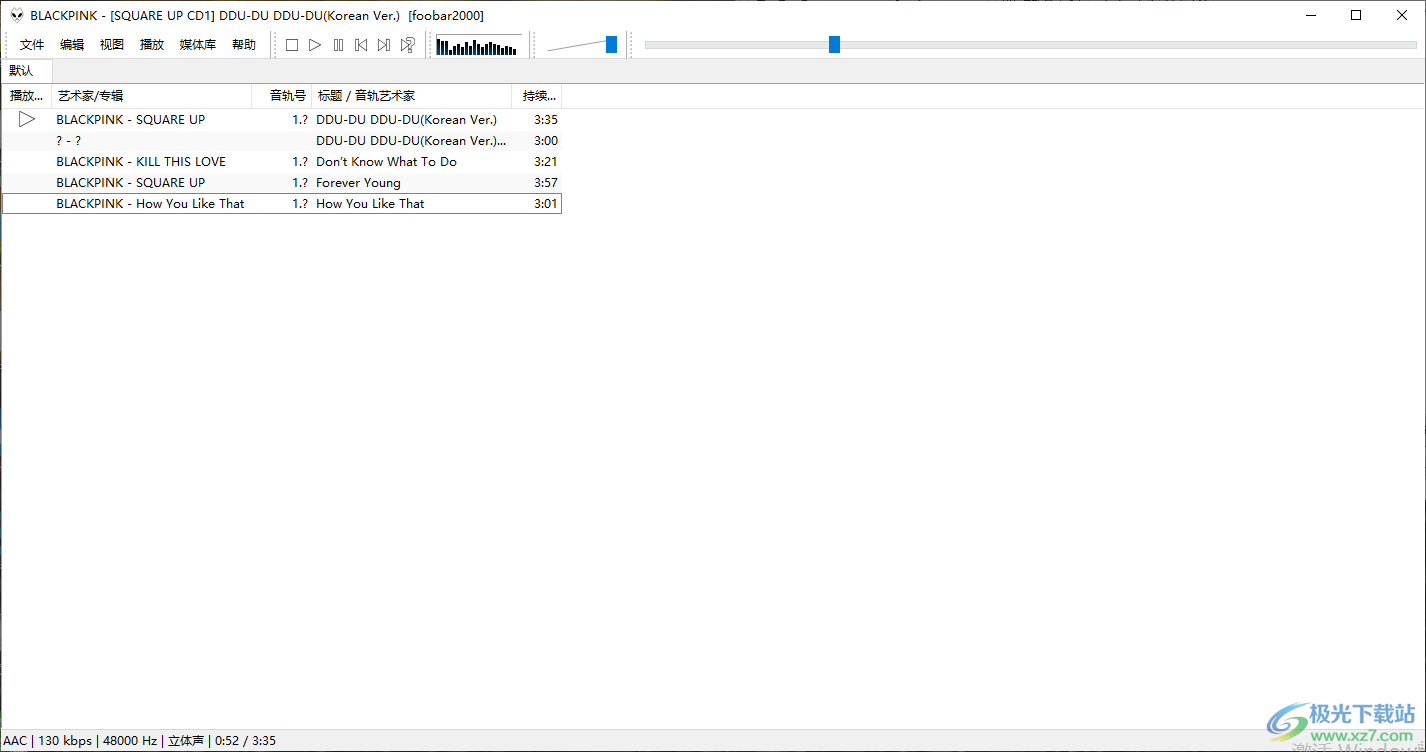Click BLACKPINK - SQUARE UP in Forever Young row
The image size is (1426, 752).
tap(131, 182)
